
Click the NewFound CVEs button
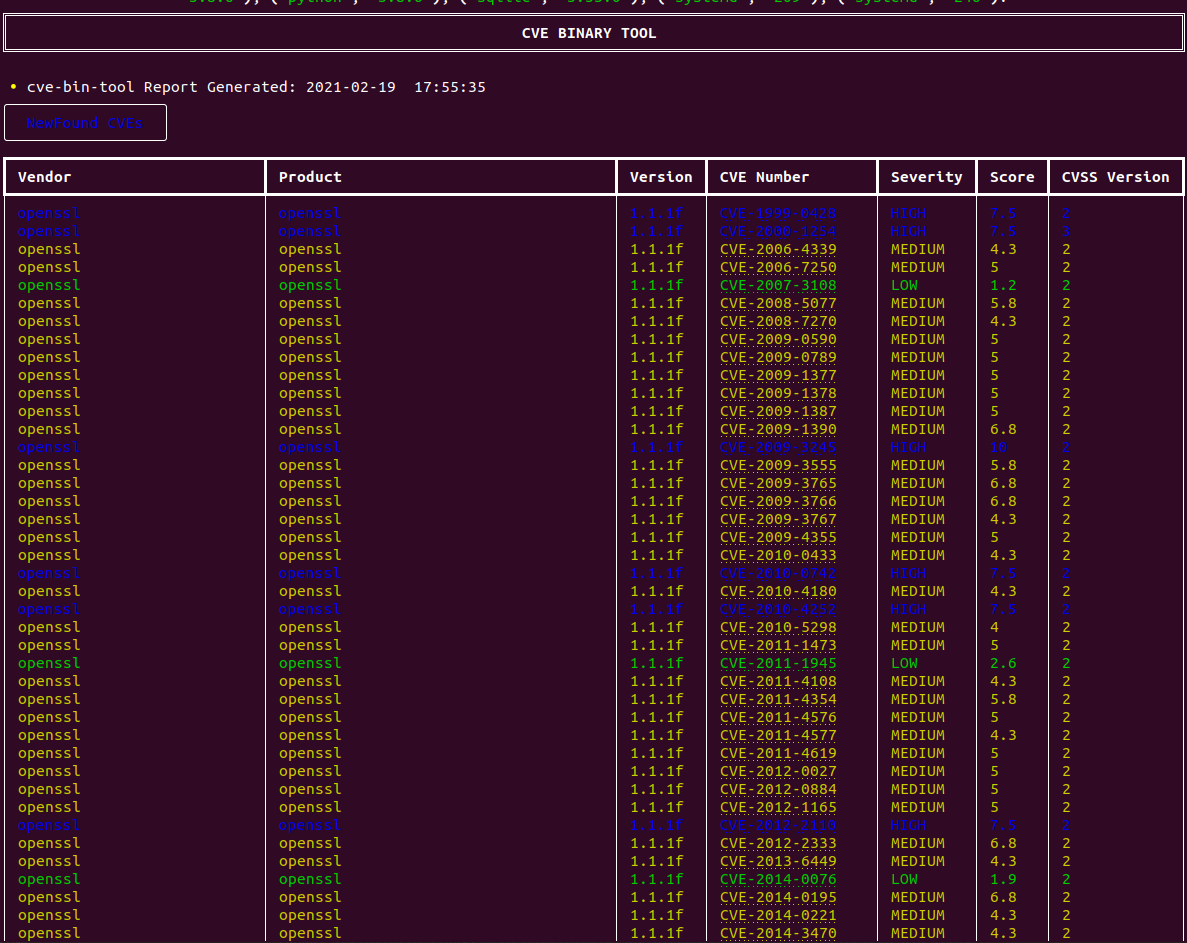[84, 122]
